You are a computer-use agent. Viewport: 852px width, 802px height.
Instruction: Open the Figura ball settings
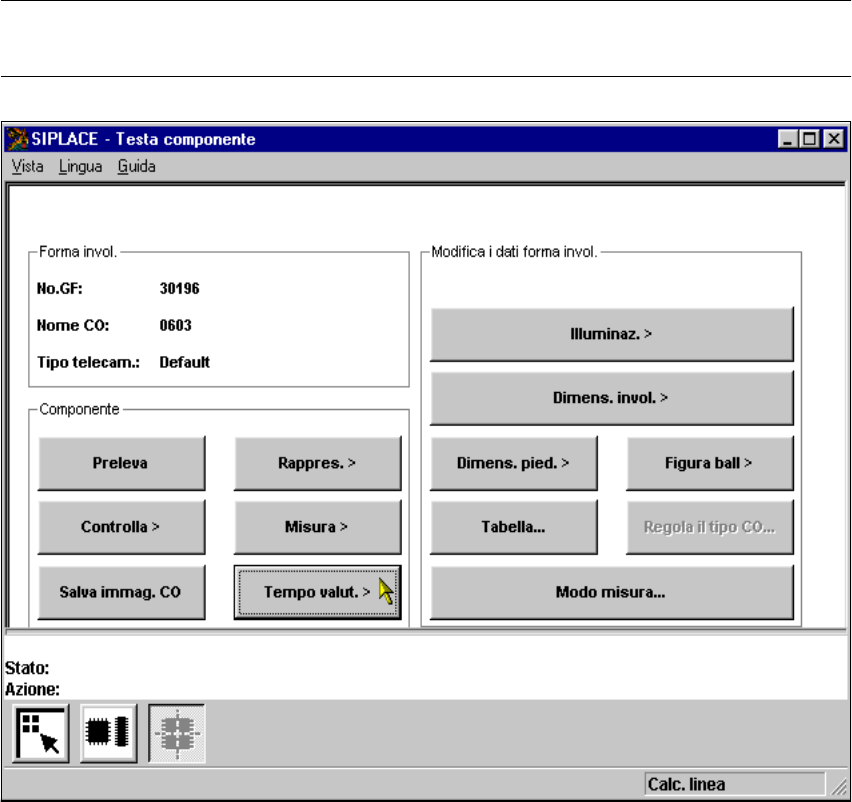click(x=709, y=463)
